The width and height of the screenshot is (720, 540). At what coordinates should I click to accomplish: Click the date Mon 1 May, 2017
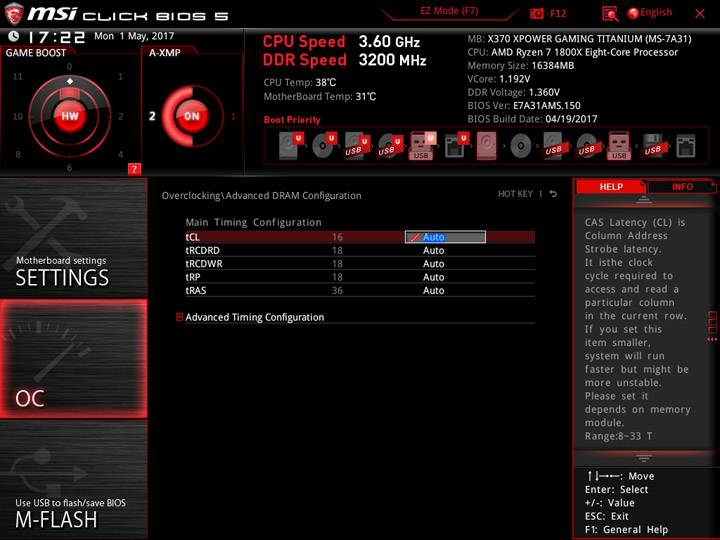click(x=134, y=36)
